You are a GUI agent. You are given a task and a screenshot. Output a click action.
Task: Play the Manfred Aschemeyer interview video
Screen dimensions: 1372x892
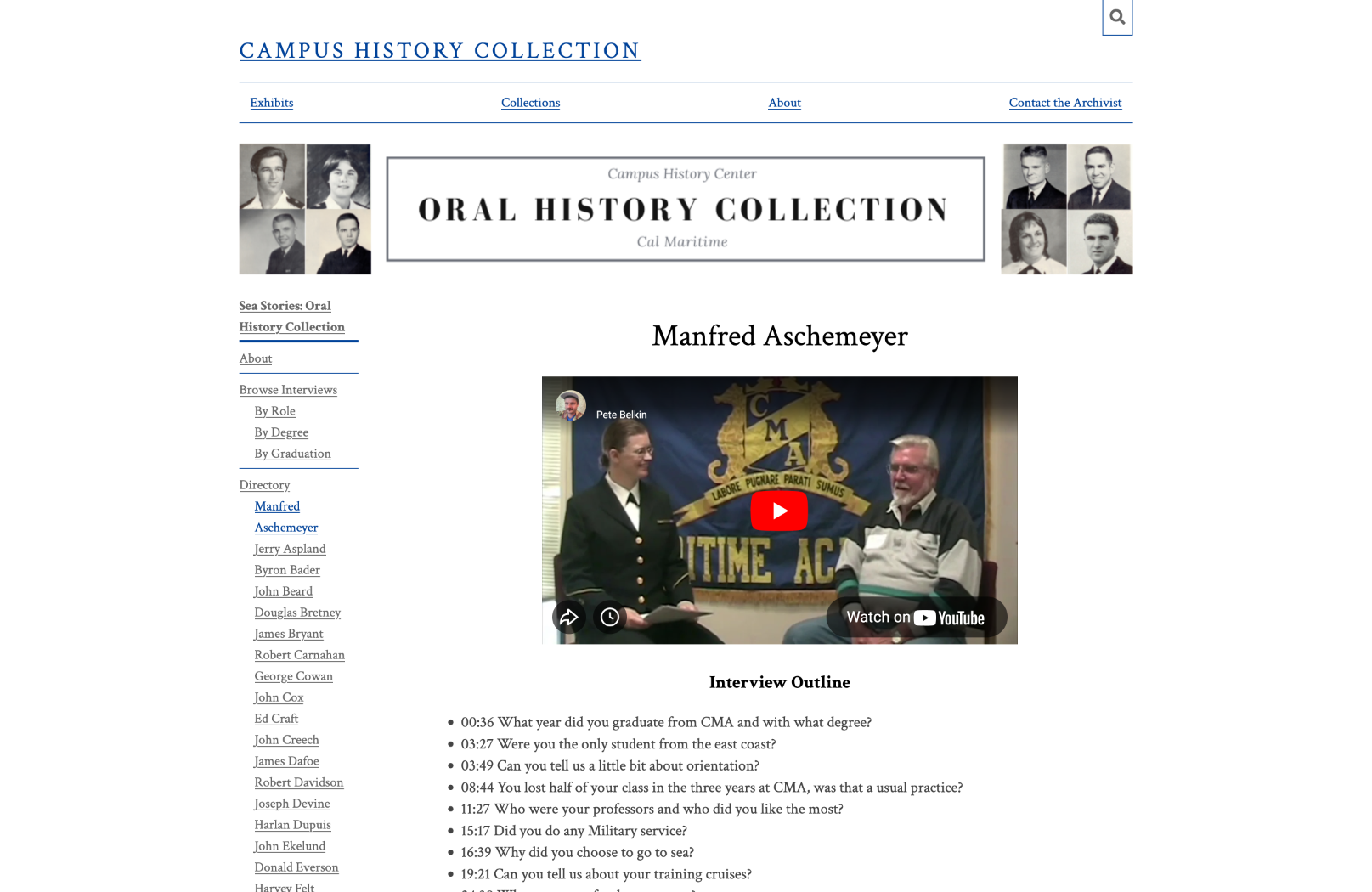tap(778, 511)
